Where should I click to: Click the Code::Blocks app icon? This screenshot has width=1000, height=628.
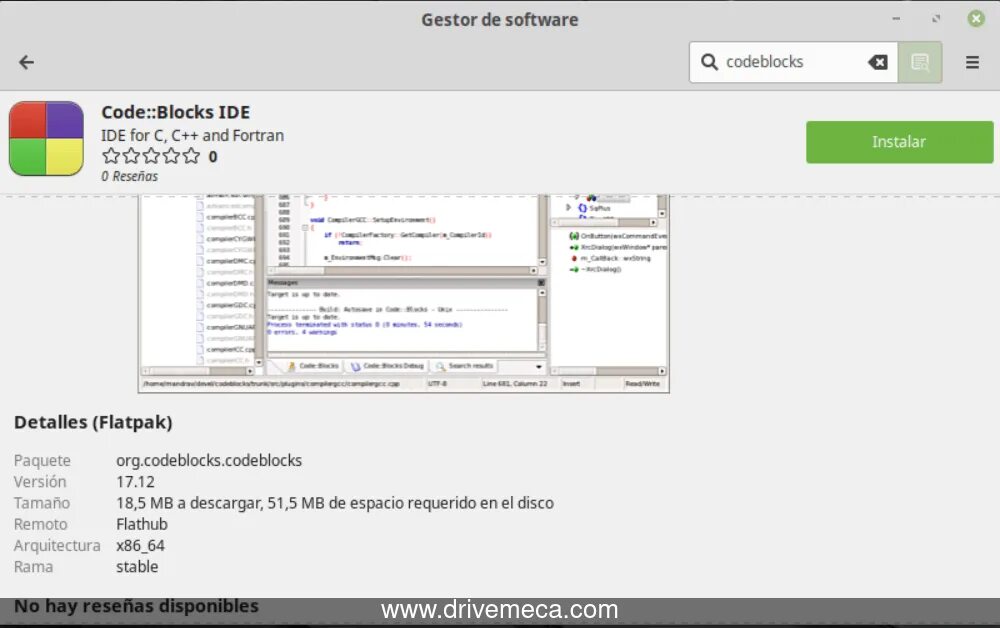[46, 138]
